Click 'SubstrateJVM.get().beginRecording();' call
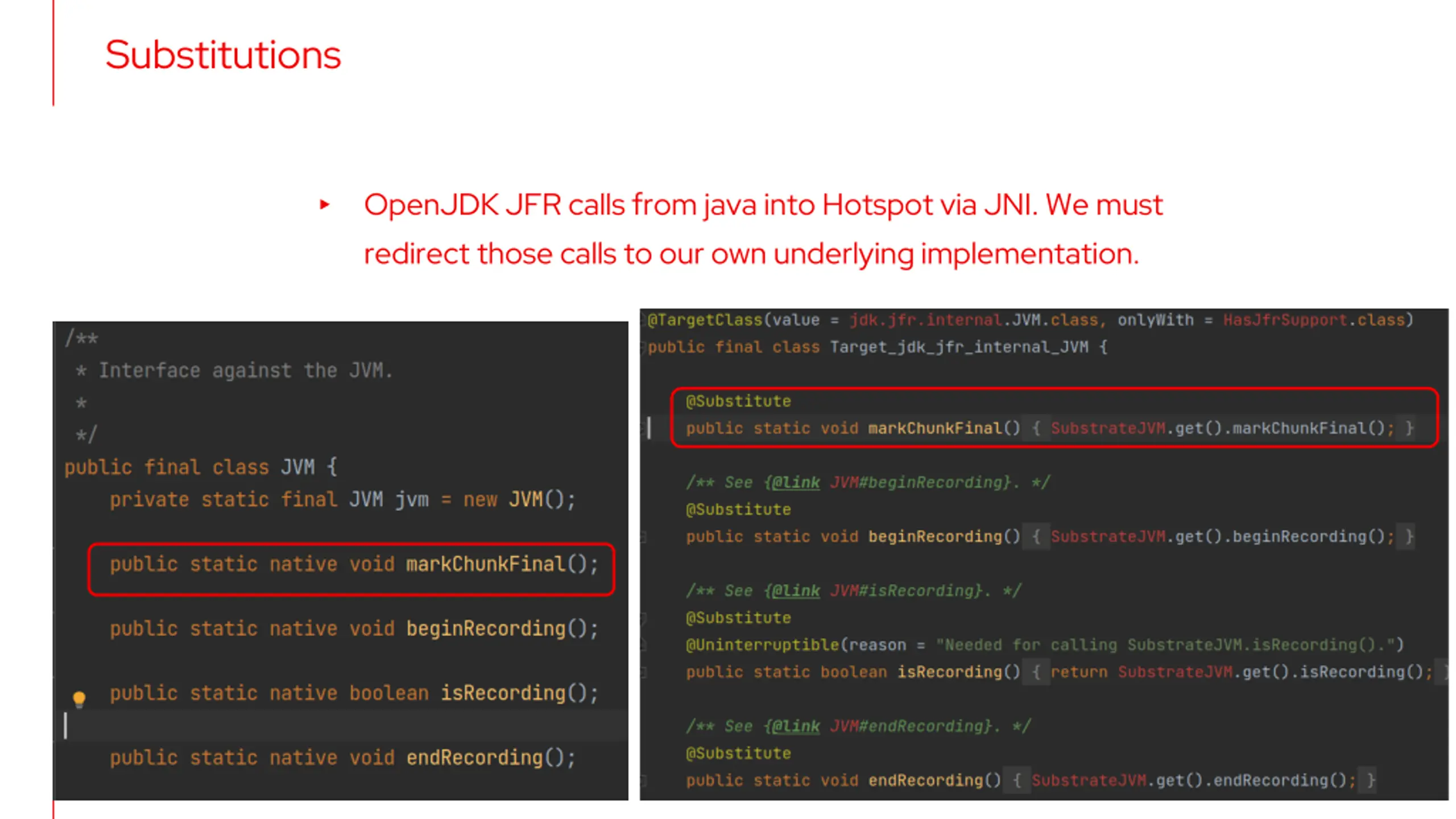 click(1222, 537)
